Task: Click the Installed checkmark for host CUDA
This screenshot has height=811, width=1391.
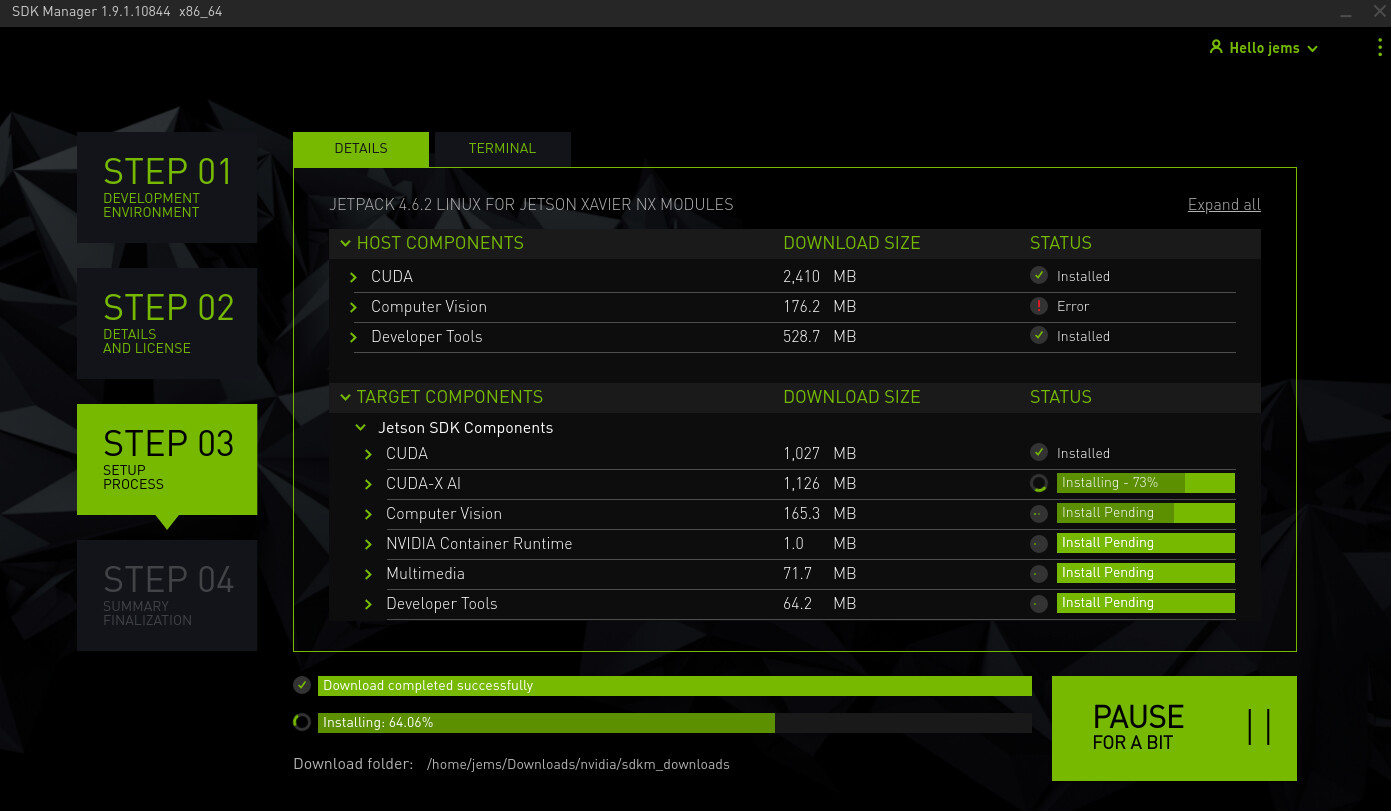Action: click(1039, 276)
